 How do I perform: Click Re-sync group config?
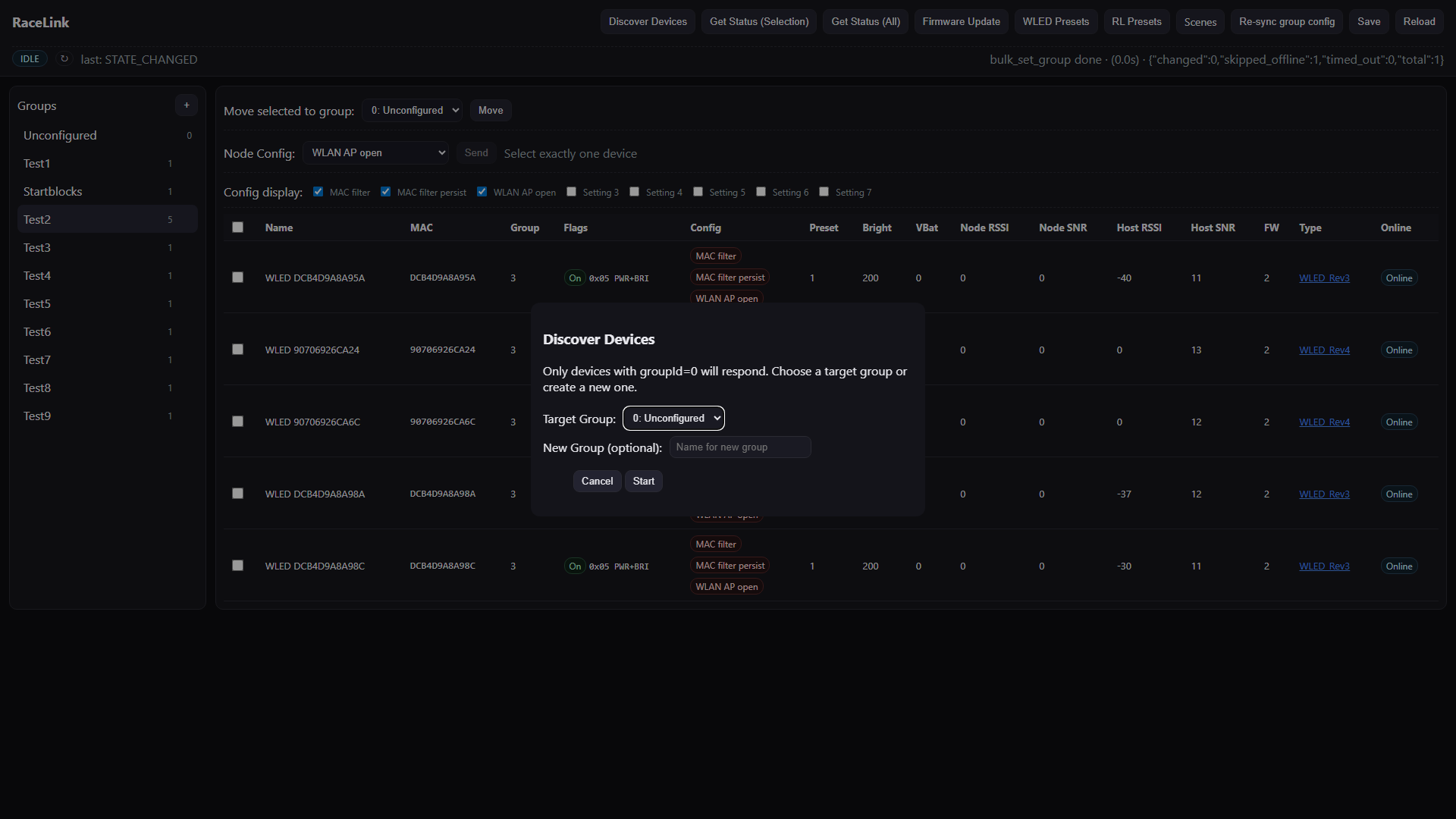pyautogui.click(x=1287, y=22)
